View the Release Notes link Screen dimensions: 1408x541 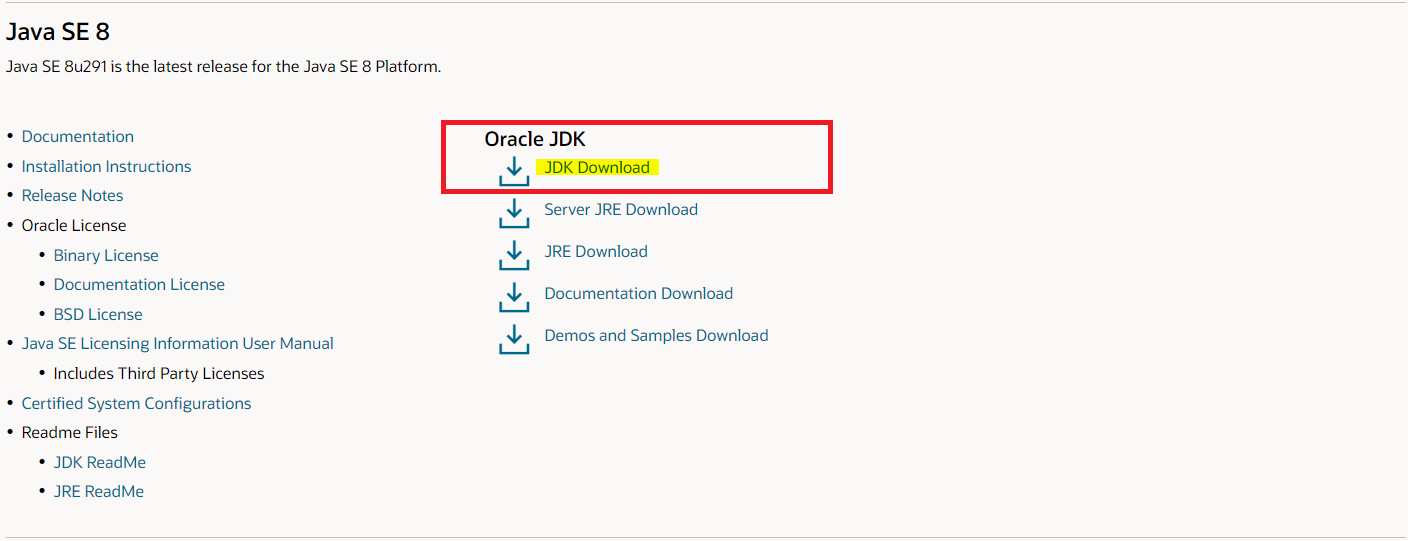[73, 195]
